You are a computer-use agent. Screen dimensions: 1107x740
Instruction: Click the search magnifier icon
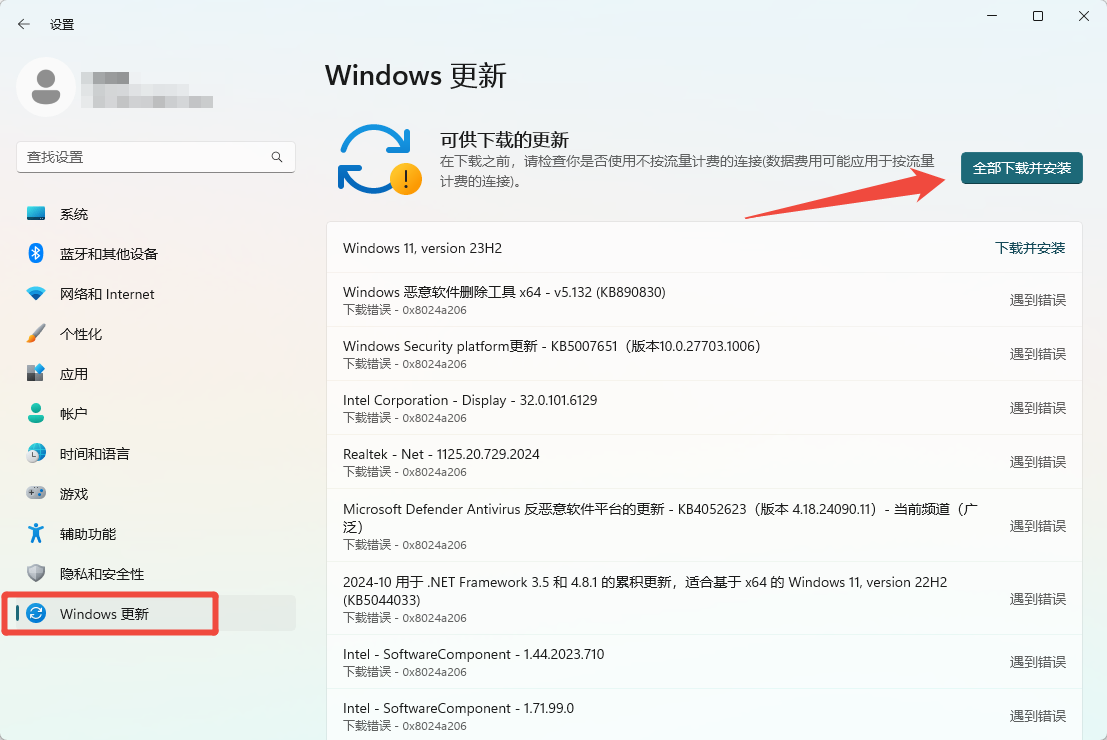277,157
